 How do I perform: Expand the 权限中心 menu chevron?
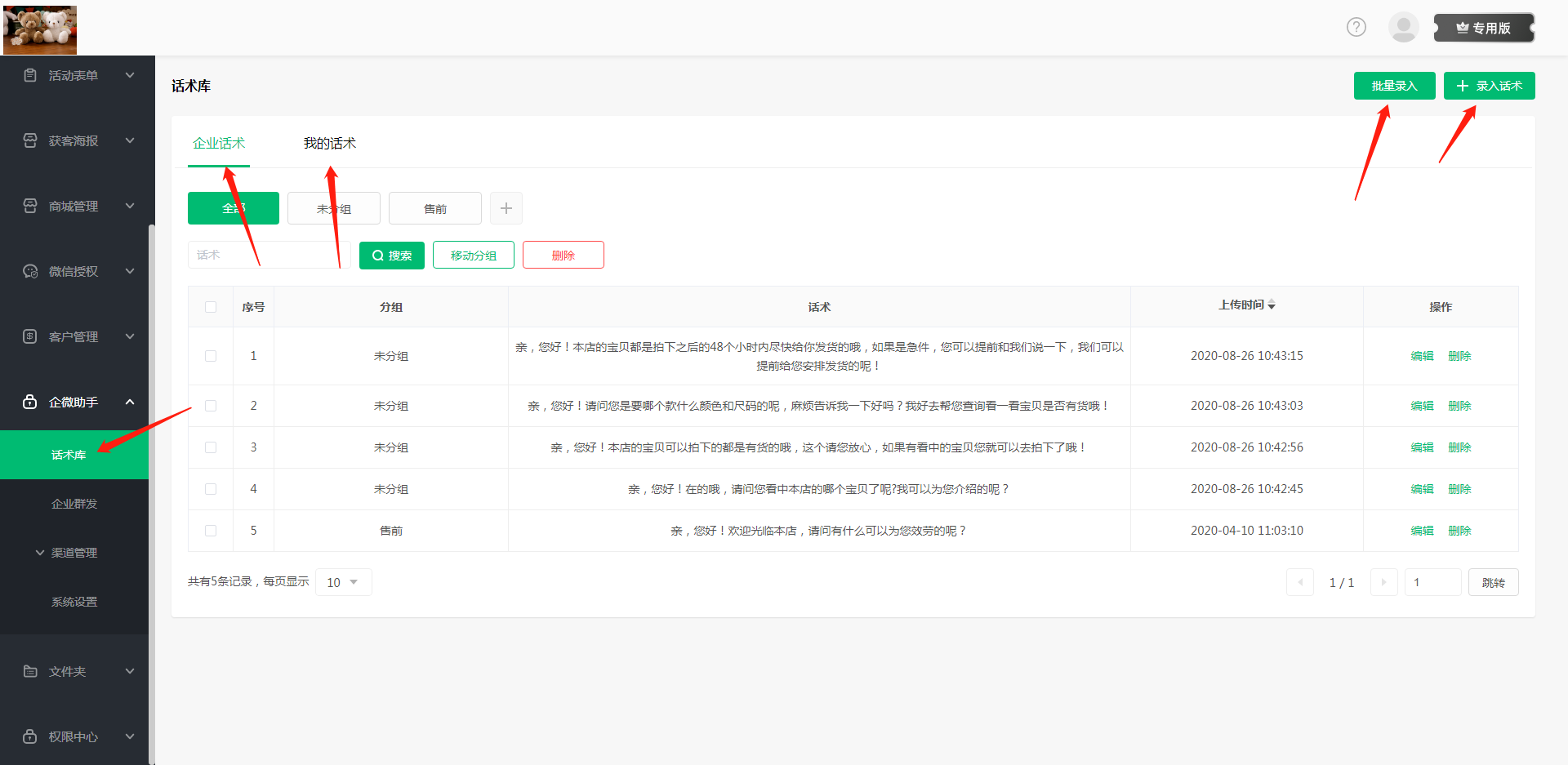pyautogui.click(x=130, y=736)
